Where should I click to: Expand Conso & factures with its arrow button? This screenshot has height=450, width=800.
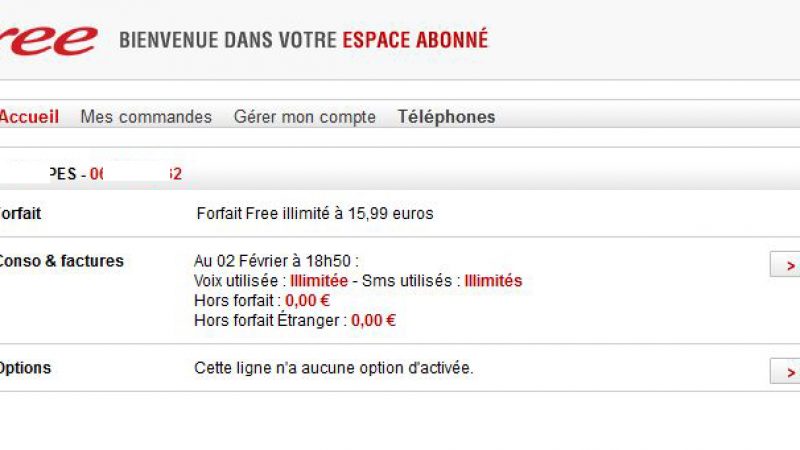786,265
